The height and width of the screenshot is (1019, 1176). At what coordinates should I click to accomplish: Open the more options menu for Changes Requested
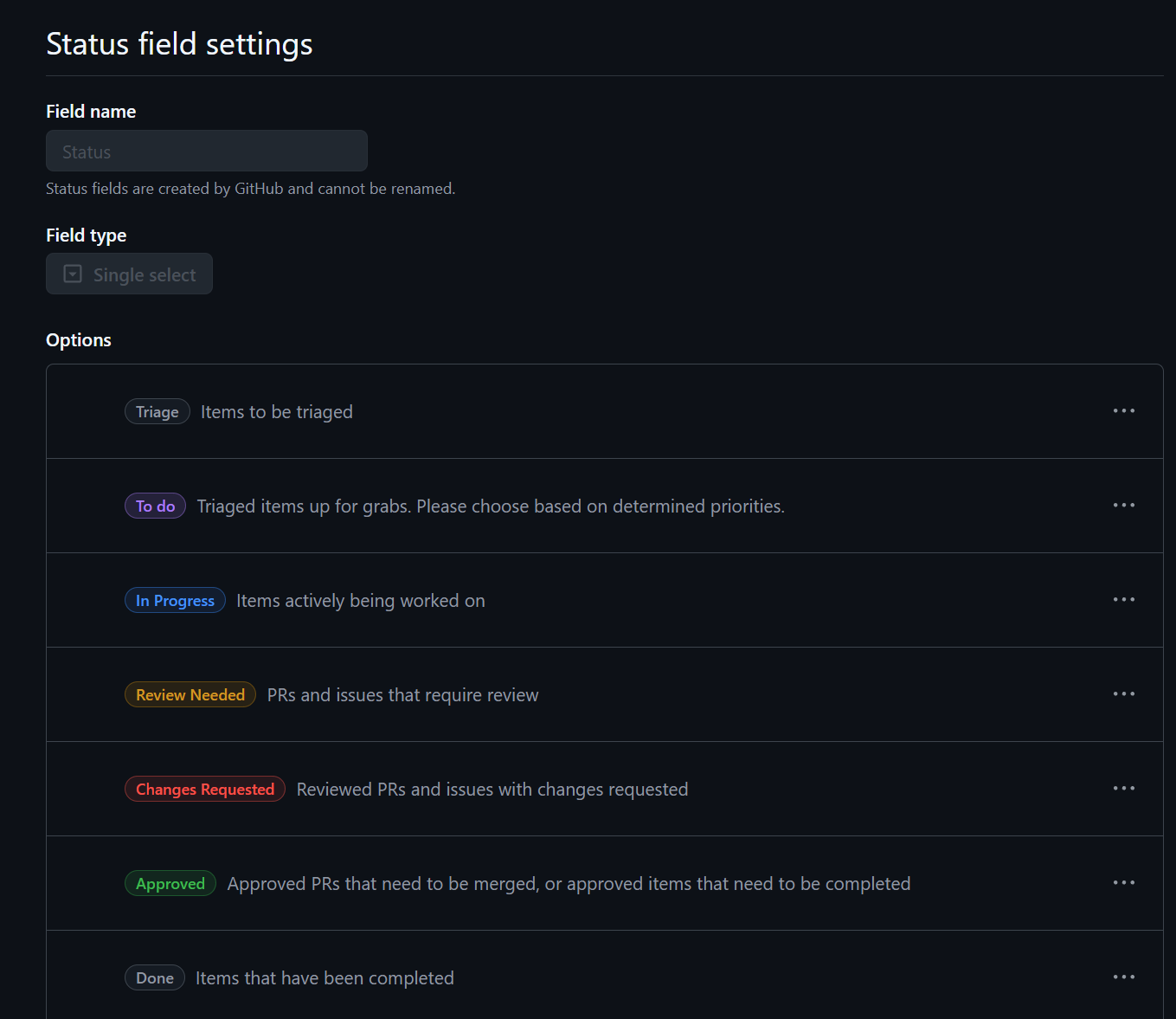[1123, 789]
